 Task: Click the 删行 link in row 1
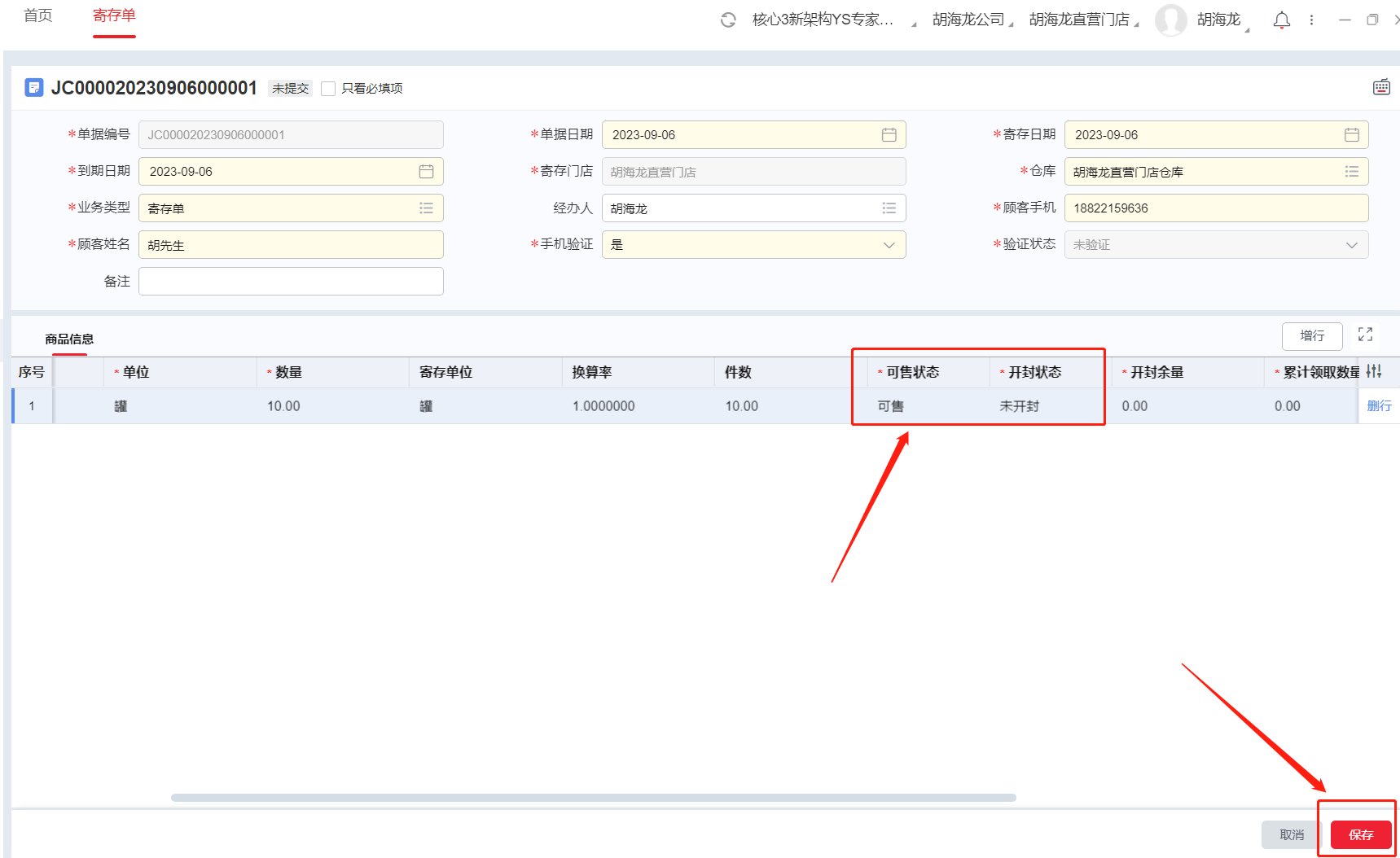[1379, 406]
